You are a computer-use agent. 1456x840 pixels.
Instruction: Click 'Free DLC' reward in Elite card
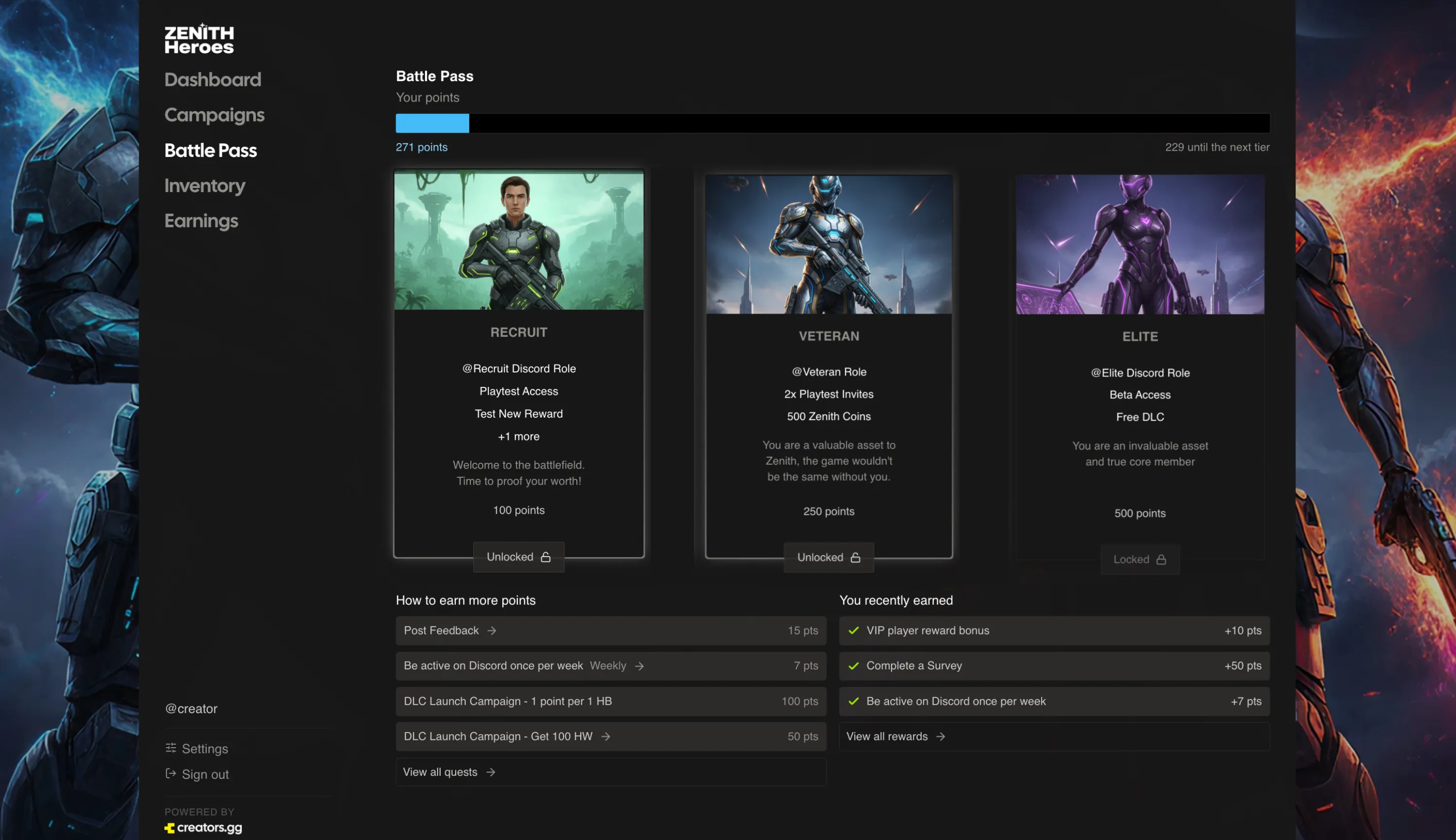click(x=1140, y=417)
